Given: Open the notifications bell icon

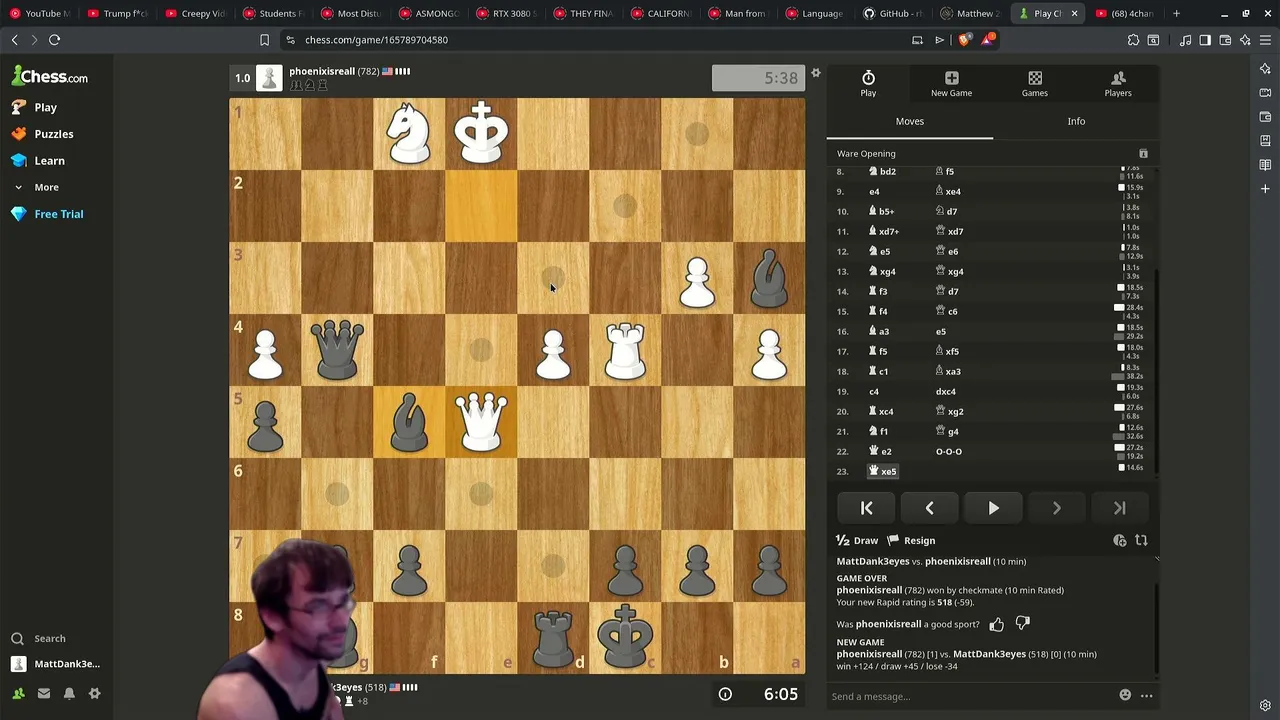Looking at the screenshot, I should point(69,693).
